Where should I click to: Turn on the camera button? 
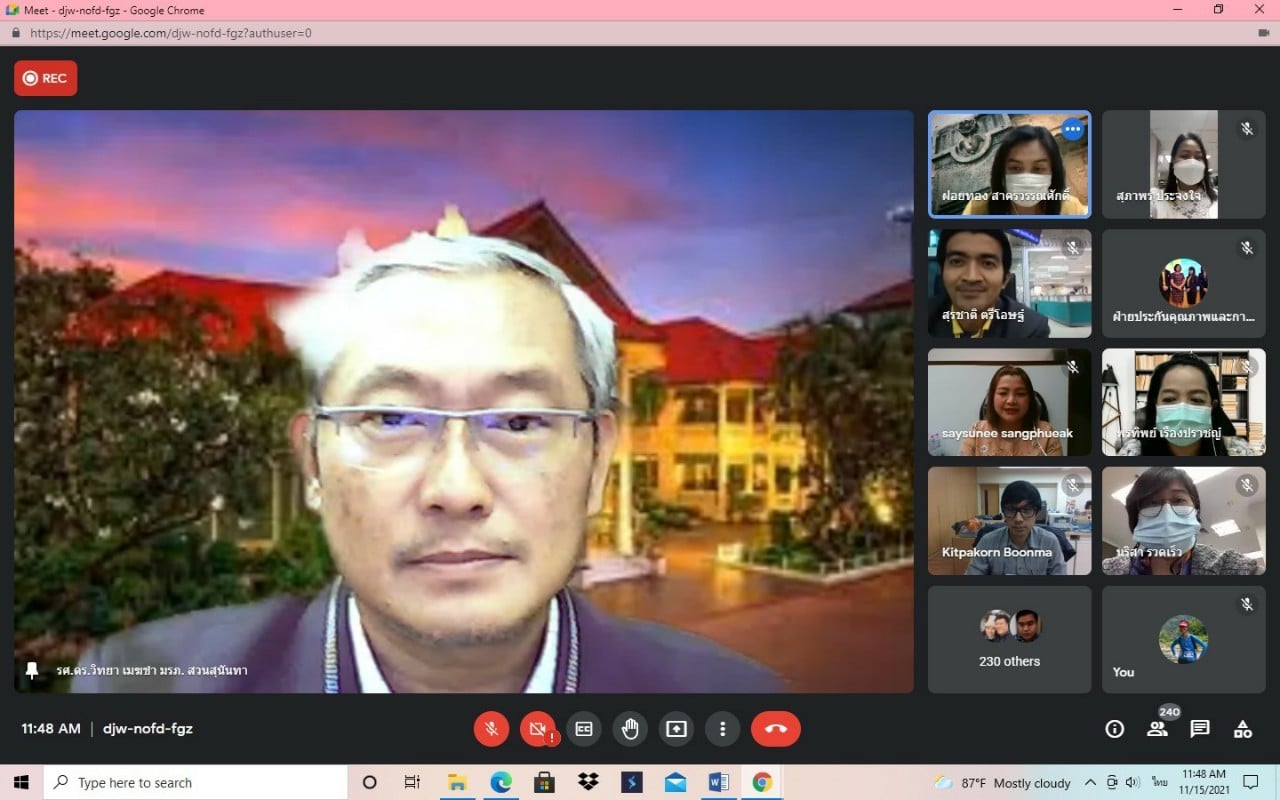pyautogui.click(x=538, y=729)
